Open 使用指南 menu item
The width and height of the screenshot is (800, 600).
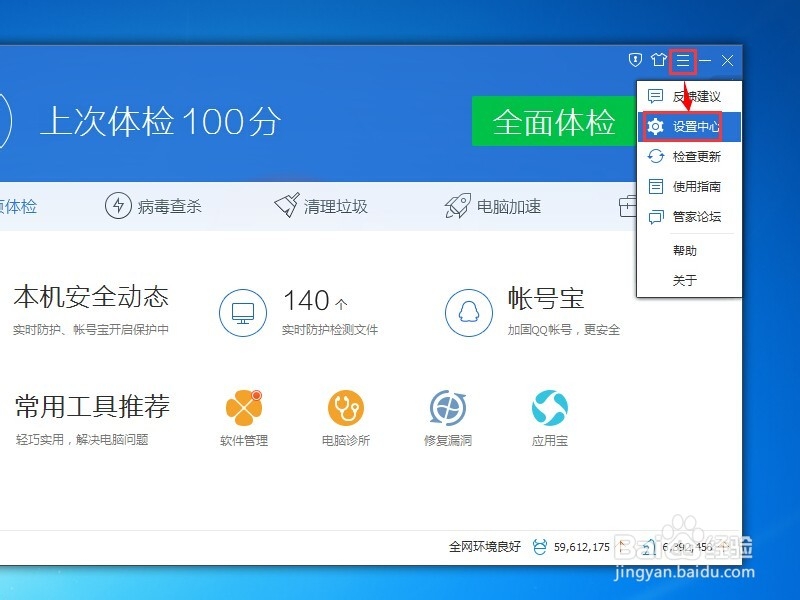point(689,186)
